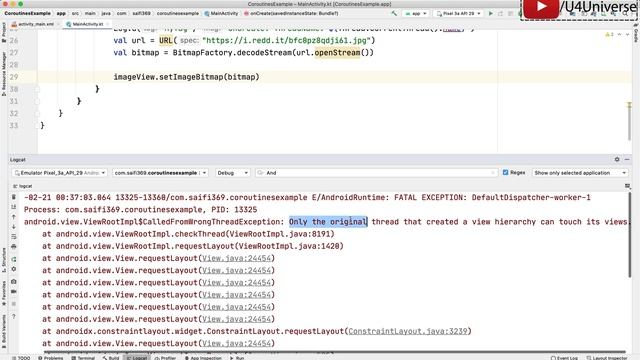Open Resource Manager side tab
This screenshot has width=640, height=360.
(x=4, y=74)
